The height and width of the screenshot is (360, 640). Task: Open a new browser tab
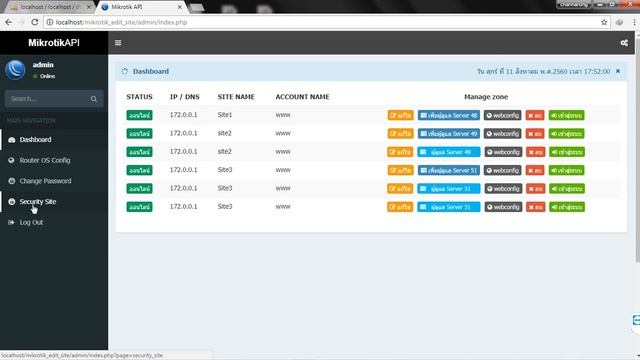click(x=197, y=7)
